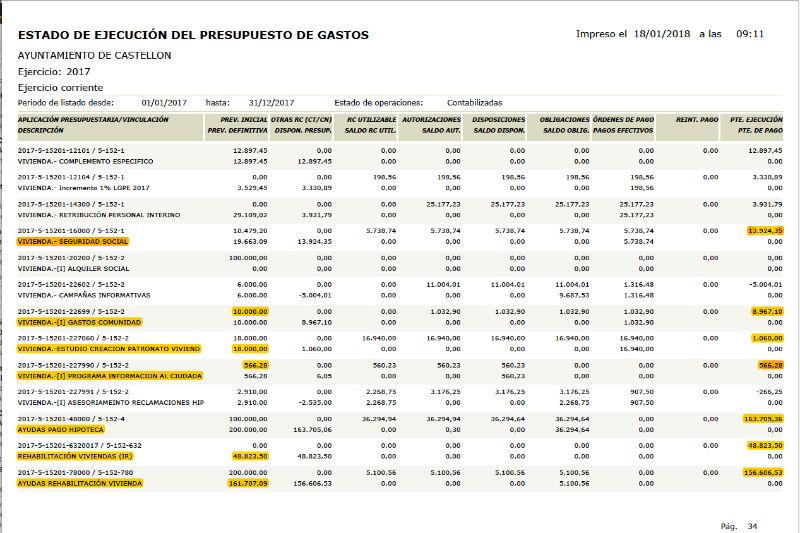The height and width of the screenshot is (533, 800).
Task: Click the 'REINT. PAGO' column header
Action: click(697, 120)
